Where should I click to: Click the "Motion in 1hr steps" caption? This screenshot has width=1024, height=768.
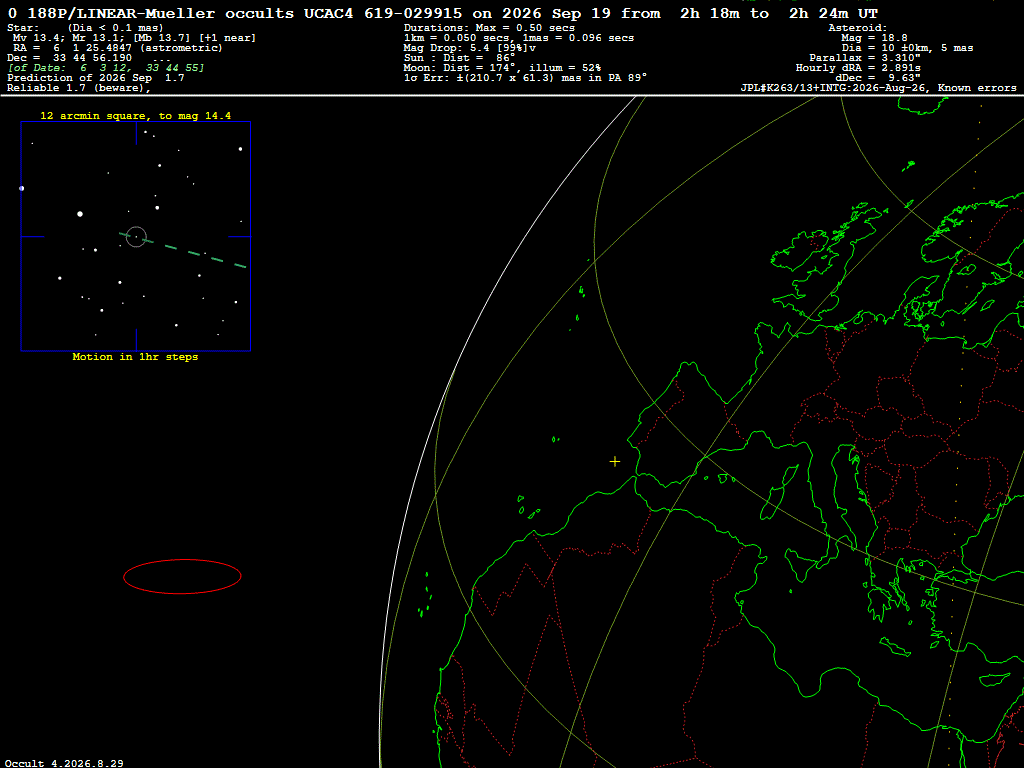point(135,357)
